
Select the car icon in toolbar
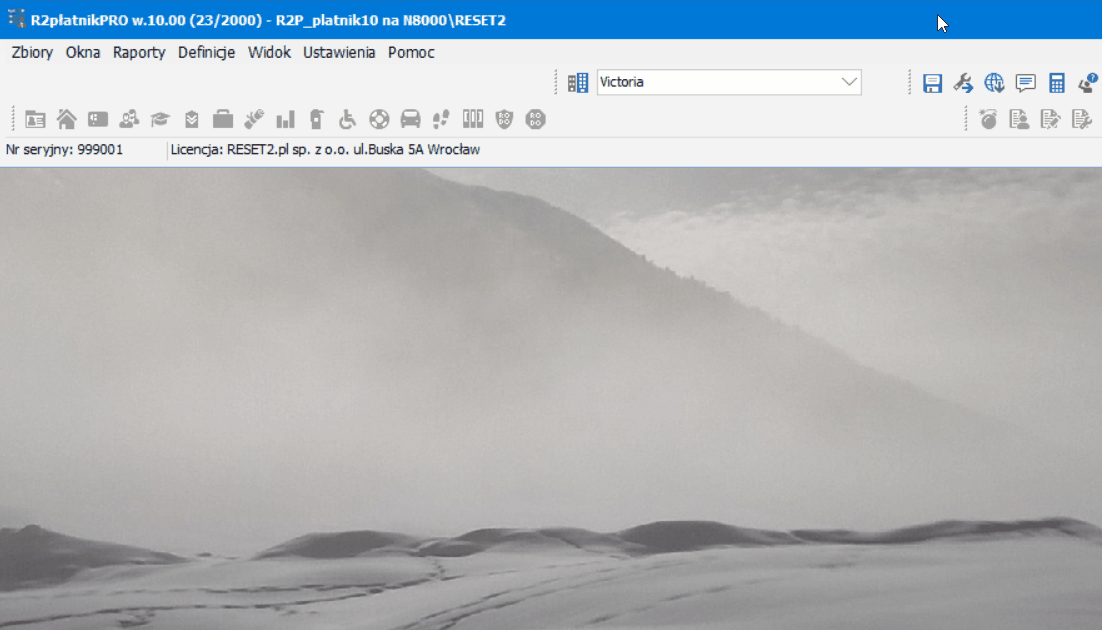point(410,120)
